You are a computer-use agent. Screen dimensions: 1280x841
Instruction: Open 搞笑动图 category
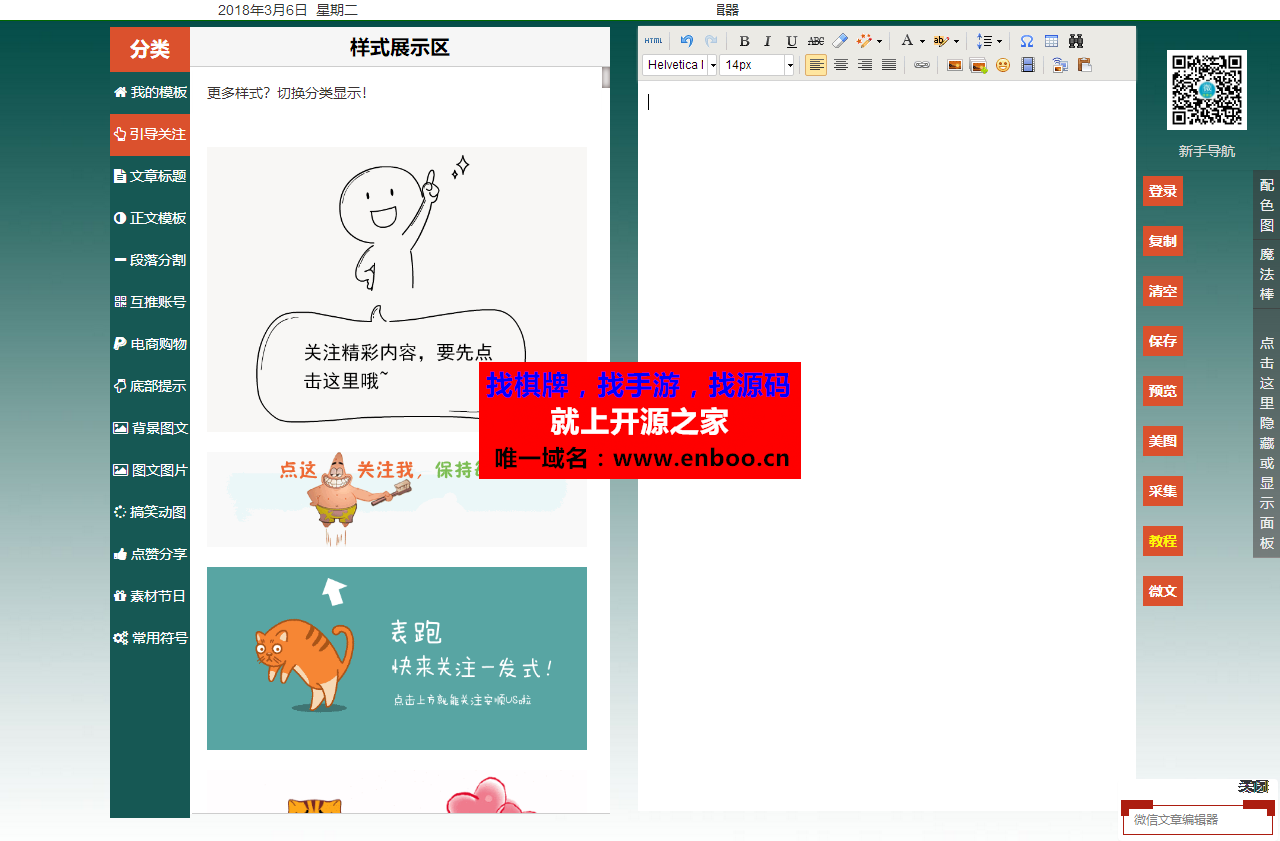pos(150,512)
